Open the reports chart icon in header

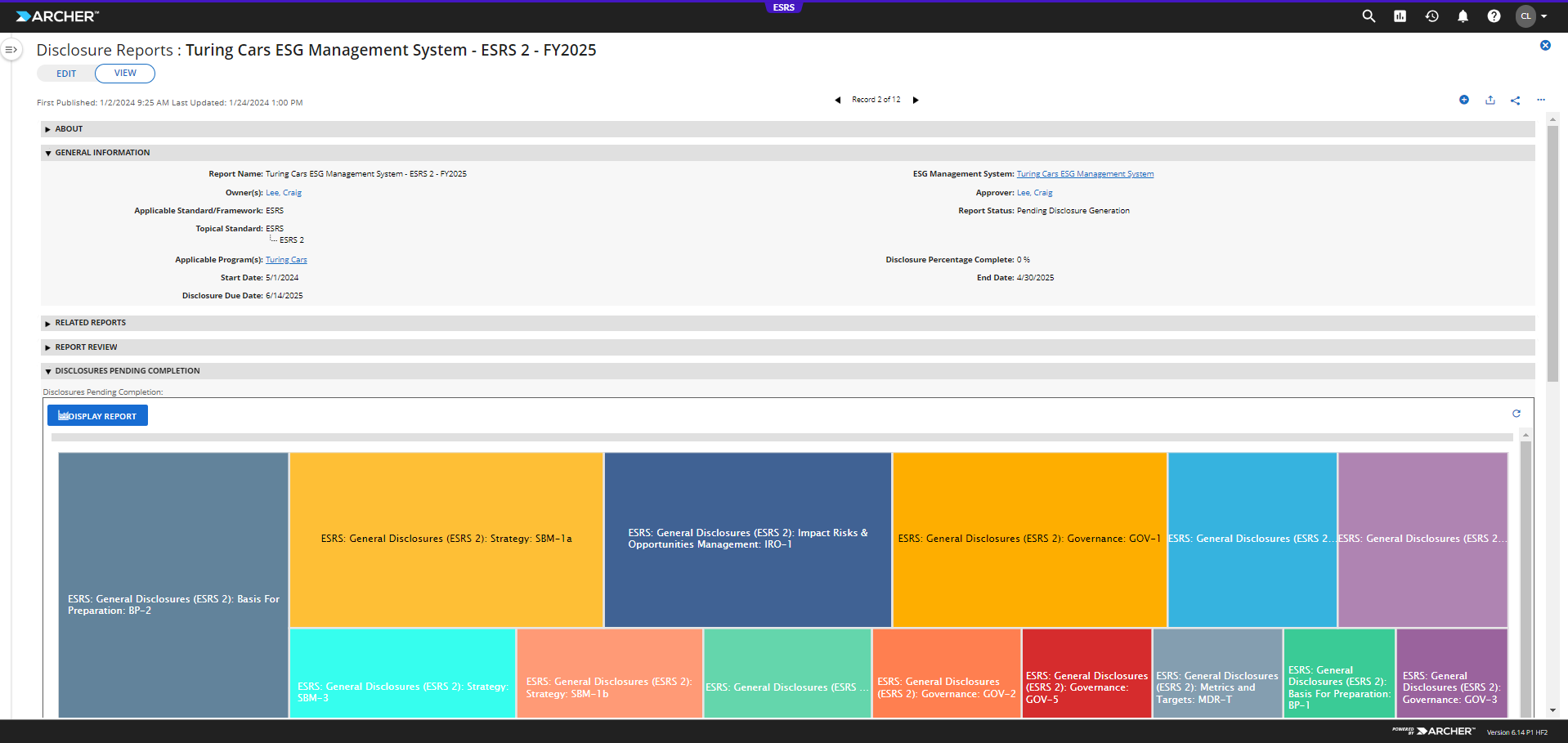1400,16
